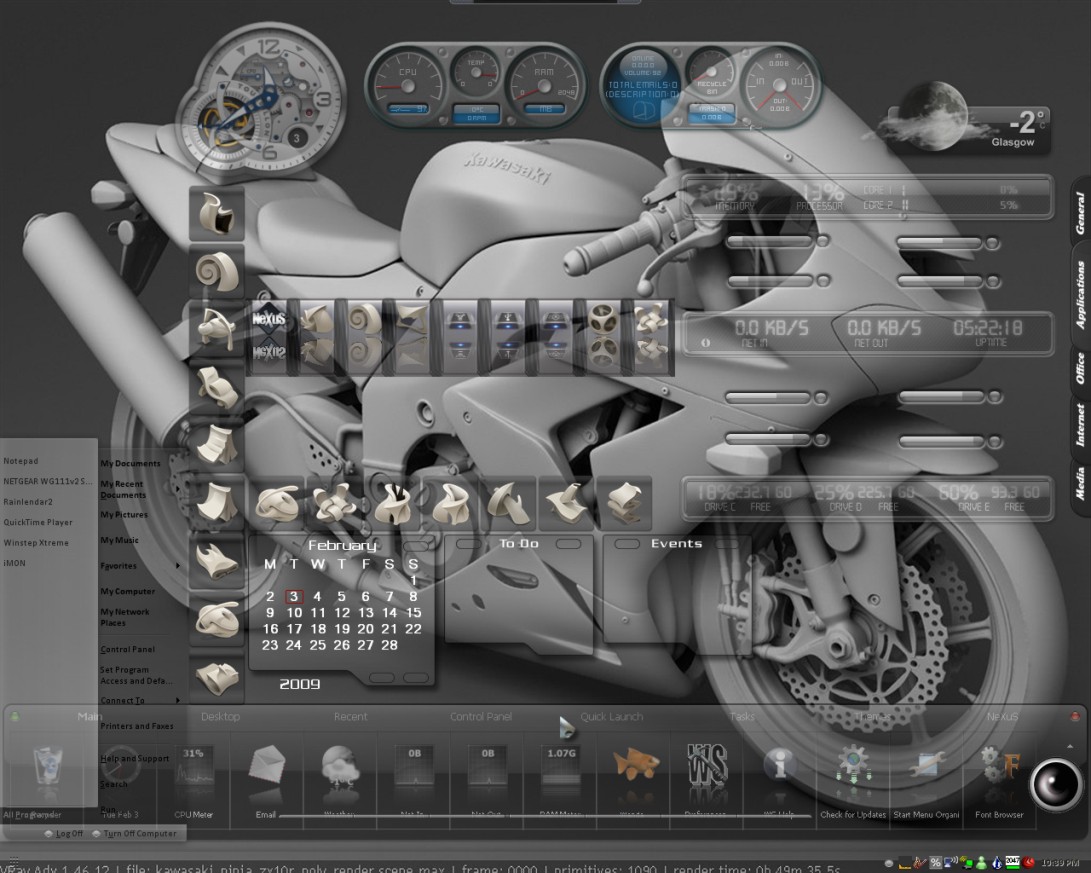Click the To Do panel heading

point(519,543)
